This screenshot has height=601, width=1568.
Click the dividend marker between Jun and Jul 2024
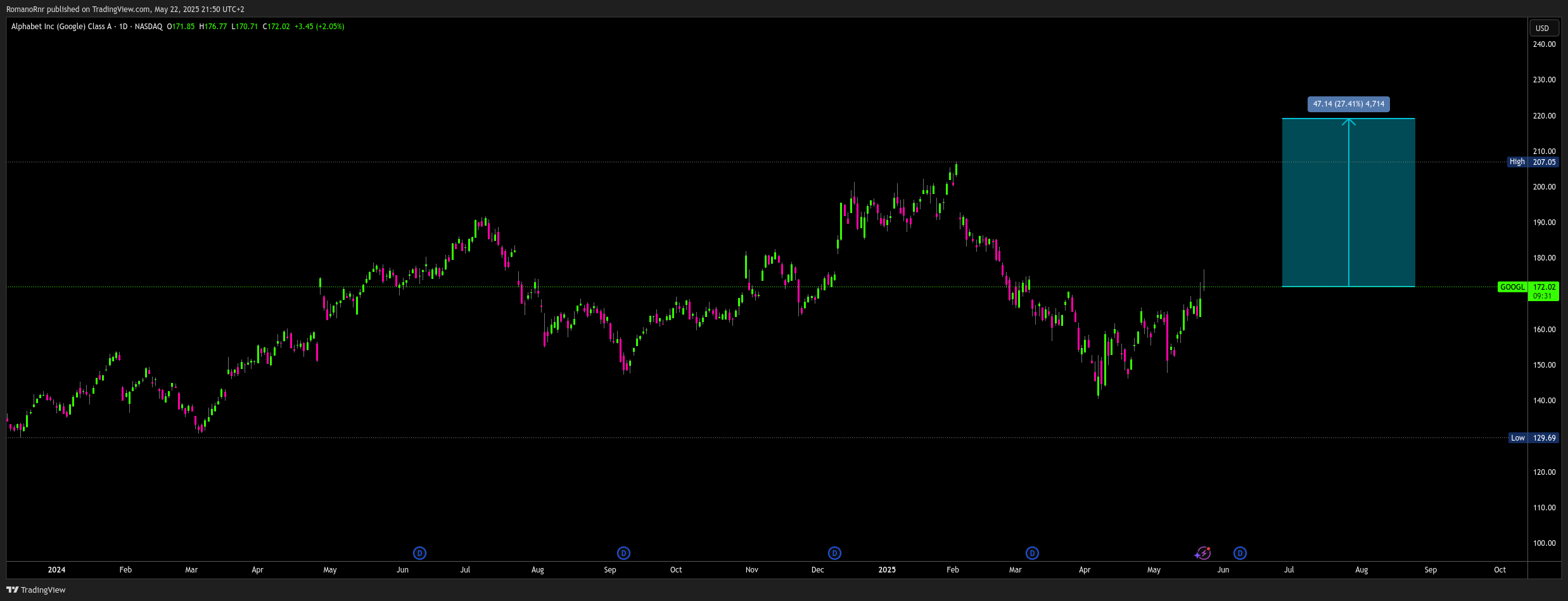[419, 553]
